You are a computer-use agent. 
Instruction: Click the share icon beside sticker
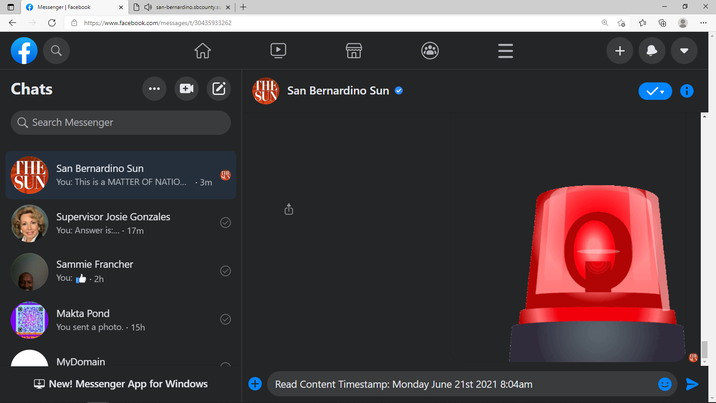click(x=289, y=209)
